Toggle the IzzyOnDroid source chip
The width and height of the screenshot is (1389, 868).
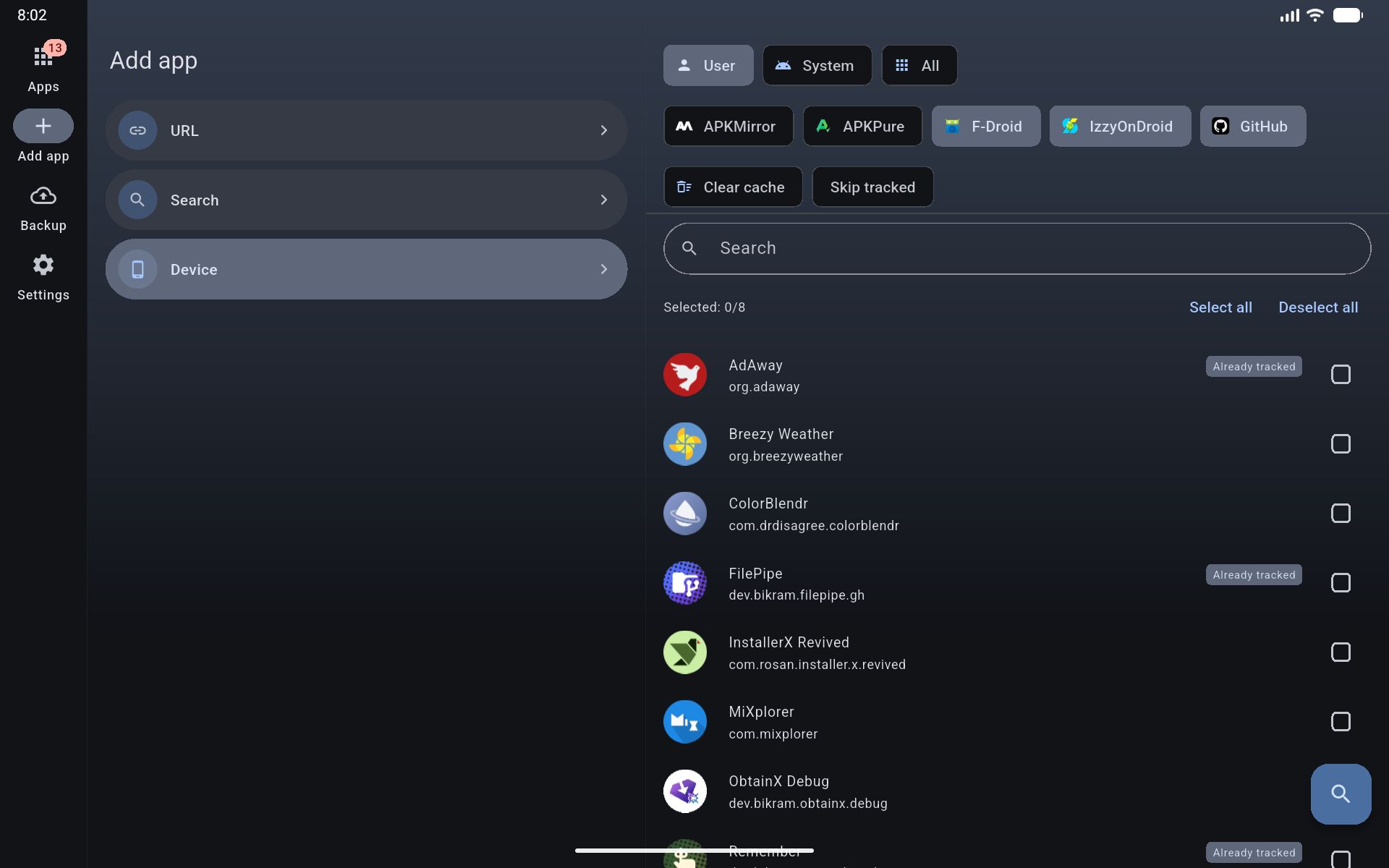tap(1120, 126)
